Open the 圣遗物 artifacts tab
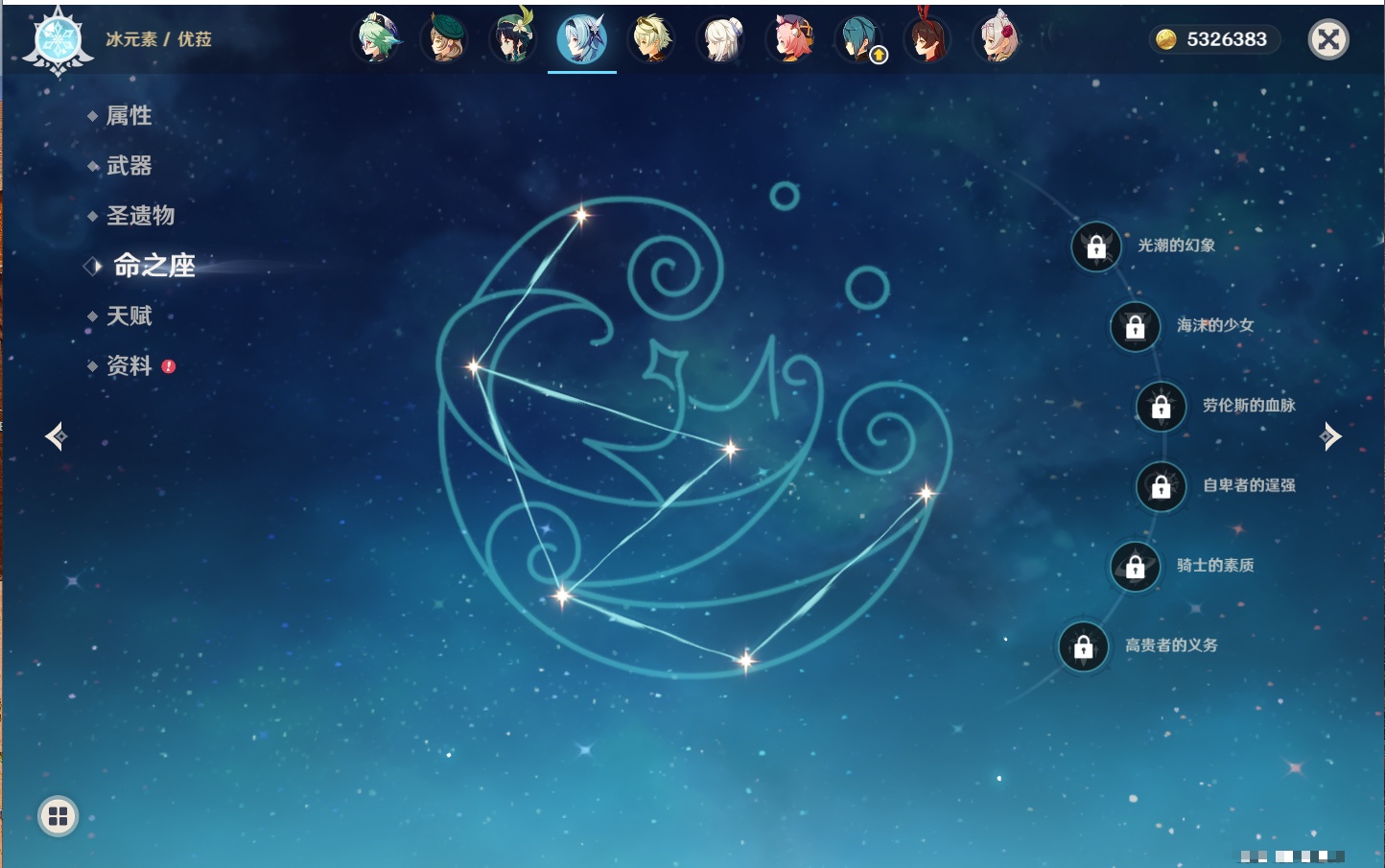Image resolution: width=1385 pixels, height=868 pixels. tap(140, 216)
